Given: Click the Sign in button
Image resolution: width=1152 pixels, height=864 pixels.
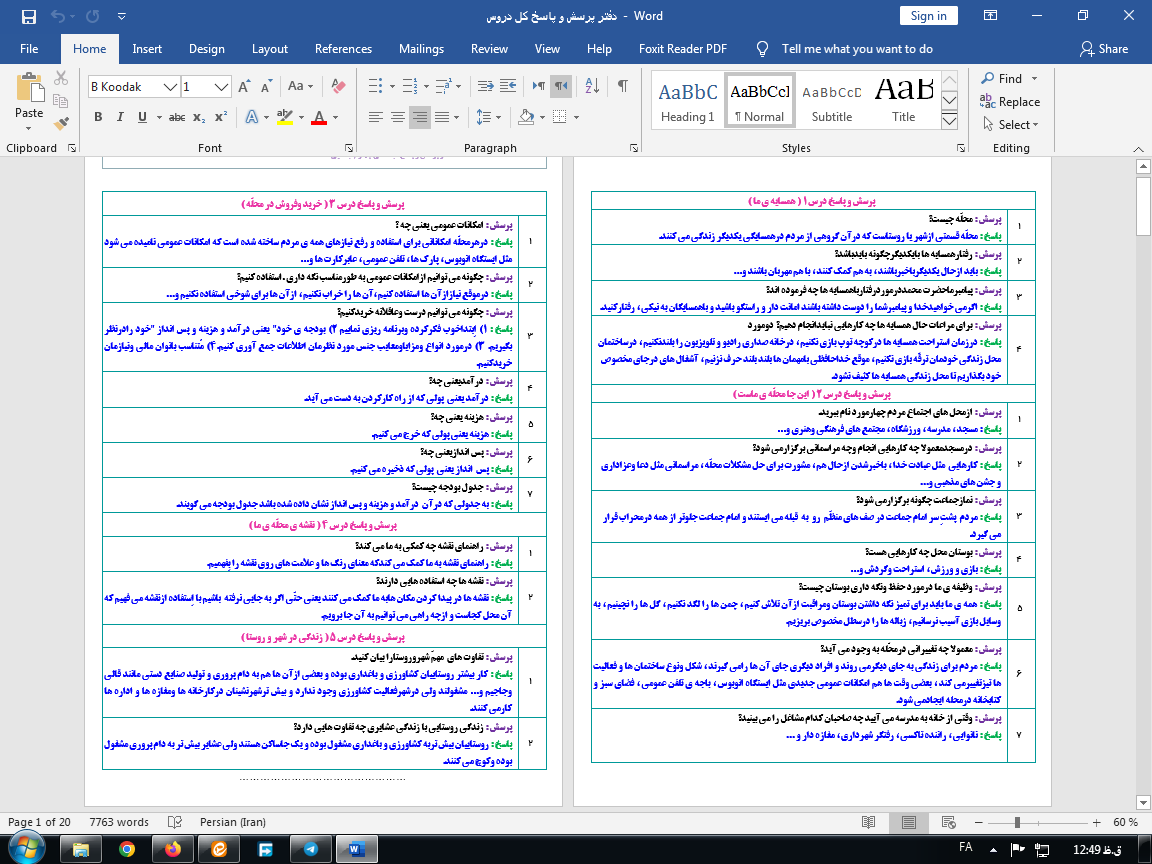Looking at the screenshot, I should pos(929,16).
